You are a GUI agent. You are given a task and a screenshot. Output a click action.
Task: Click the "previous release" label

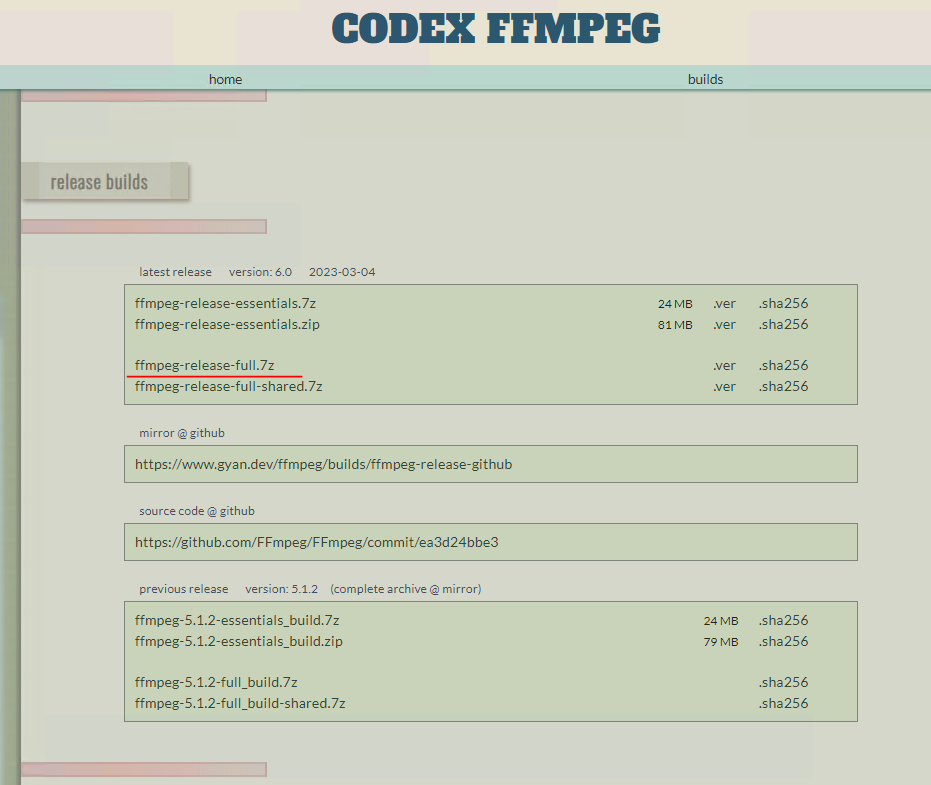pyautogui.click(x=183, y=589)
